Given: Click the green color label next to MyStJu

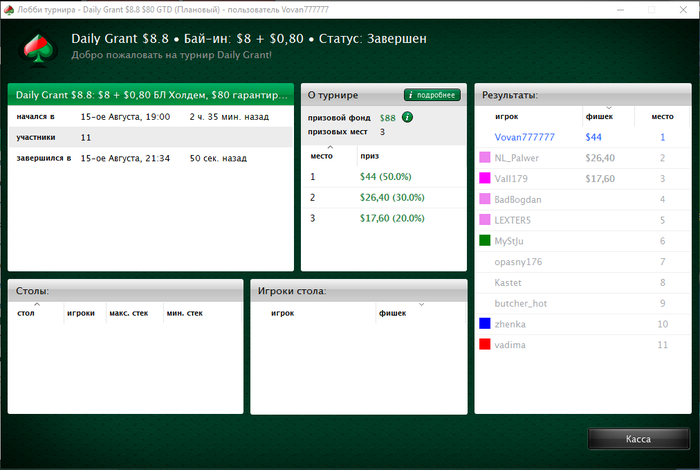Looking at the screenshot, I should click(x=484, y=240).
